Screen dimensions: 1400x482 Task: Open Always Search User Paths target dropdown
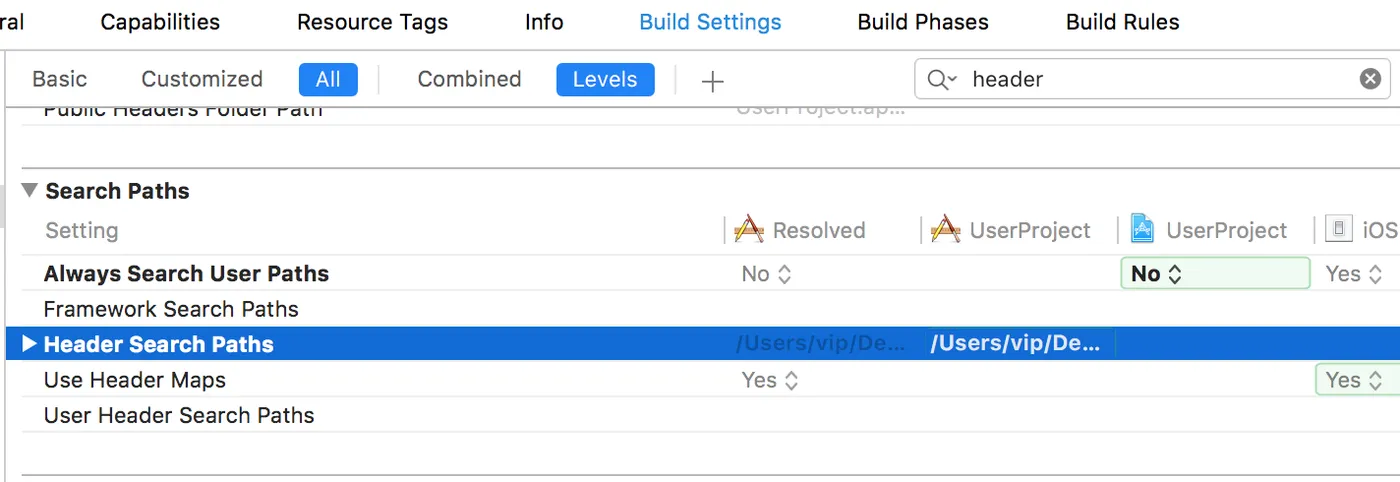pyautogui.click(x=1214, y=273)
